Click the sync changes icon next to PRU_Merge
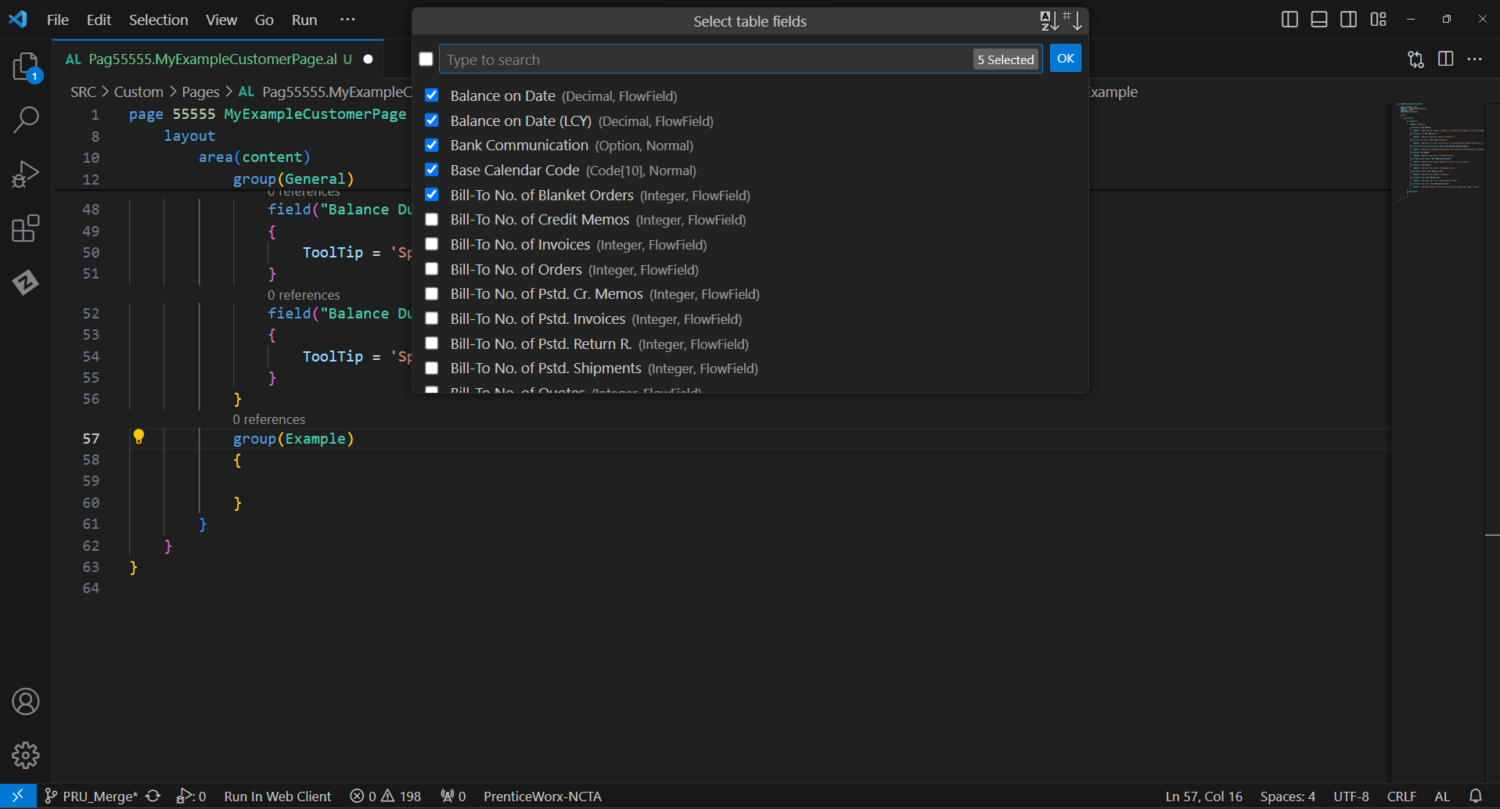This screenshot has height=809, width=1500. tap(152, 796)
